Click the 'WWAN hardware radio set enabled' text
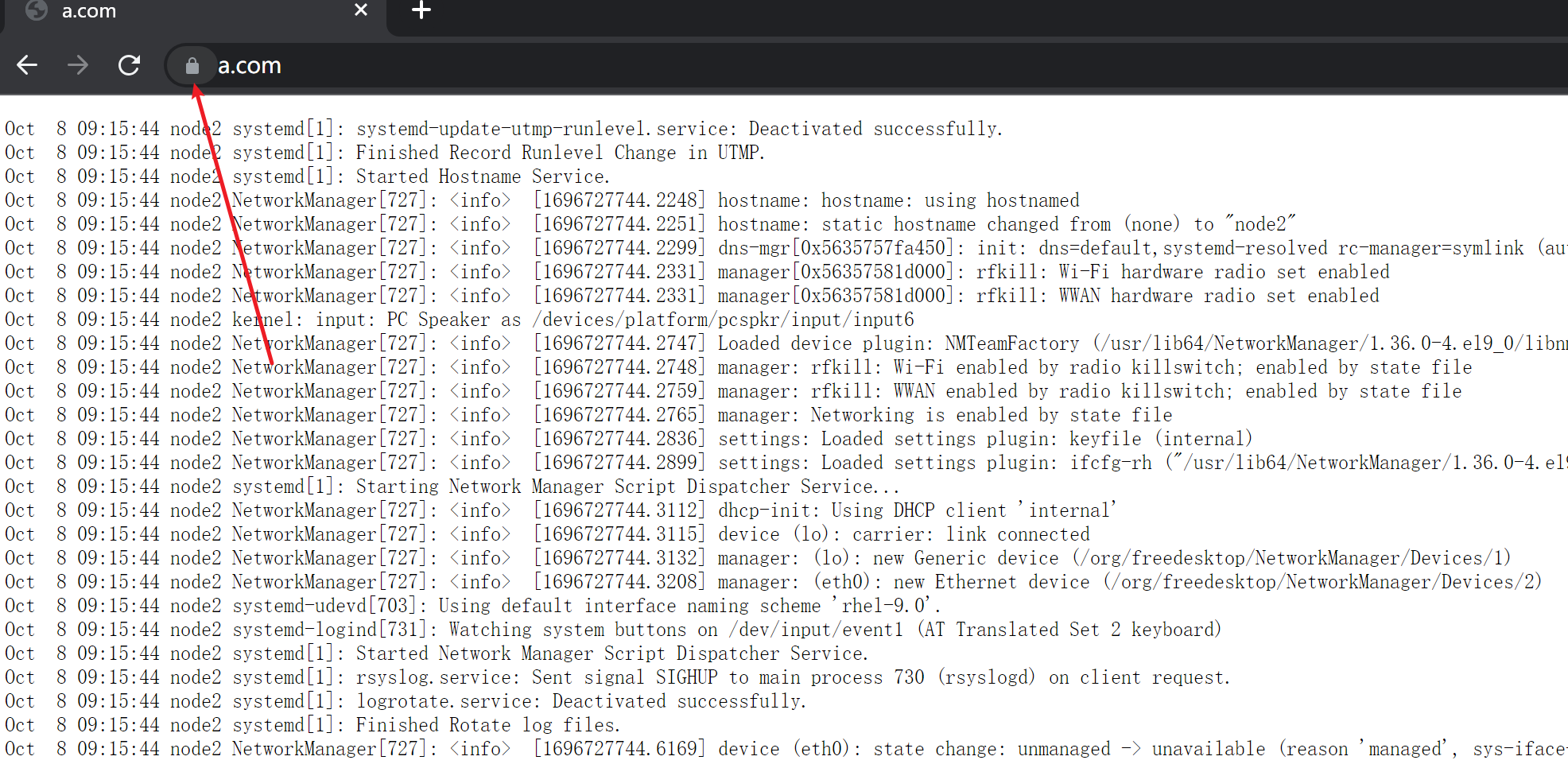Image resolution: width=1568 pixels, height=764 pixels. pyautogui.click(x=1218, y=296)
